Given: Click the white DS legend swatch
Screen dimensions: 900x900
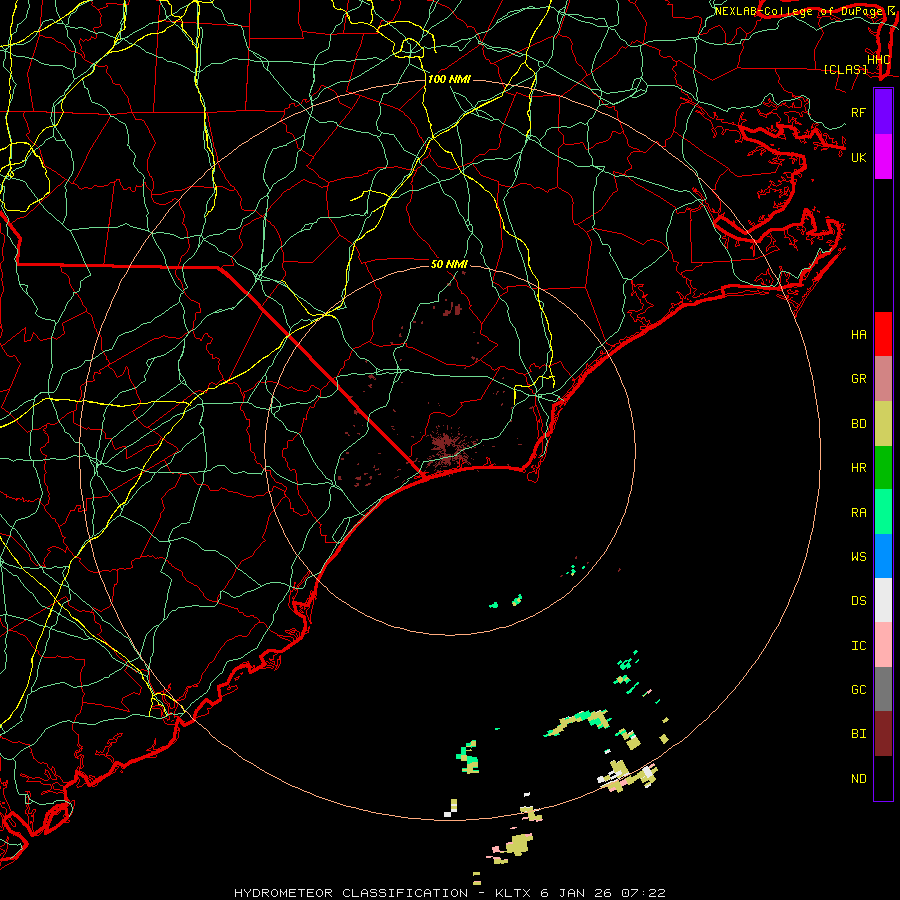Looking at the screenshot, I should 883,600.
